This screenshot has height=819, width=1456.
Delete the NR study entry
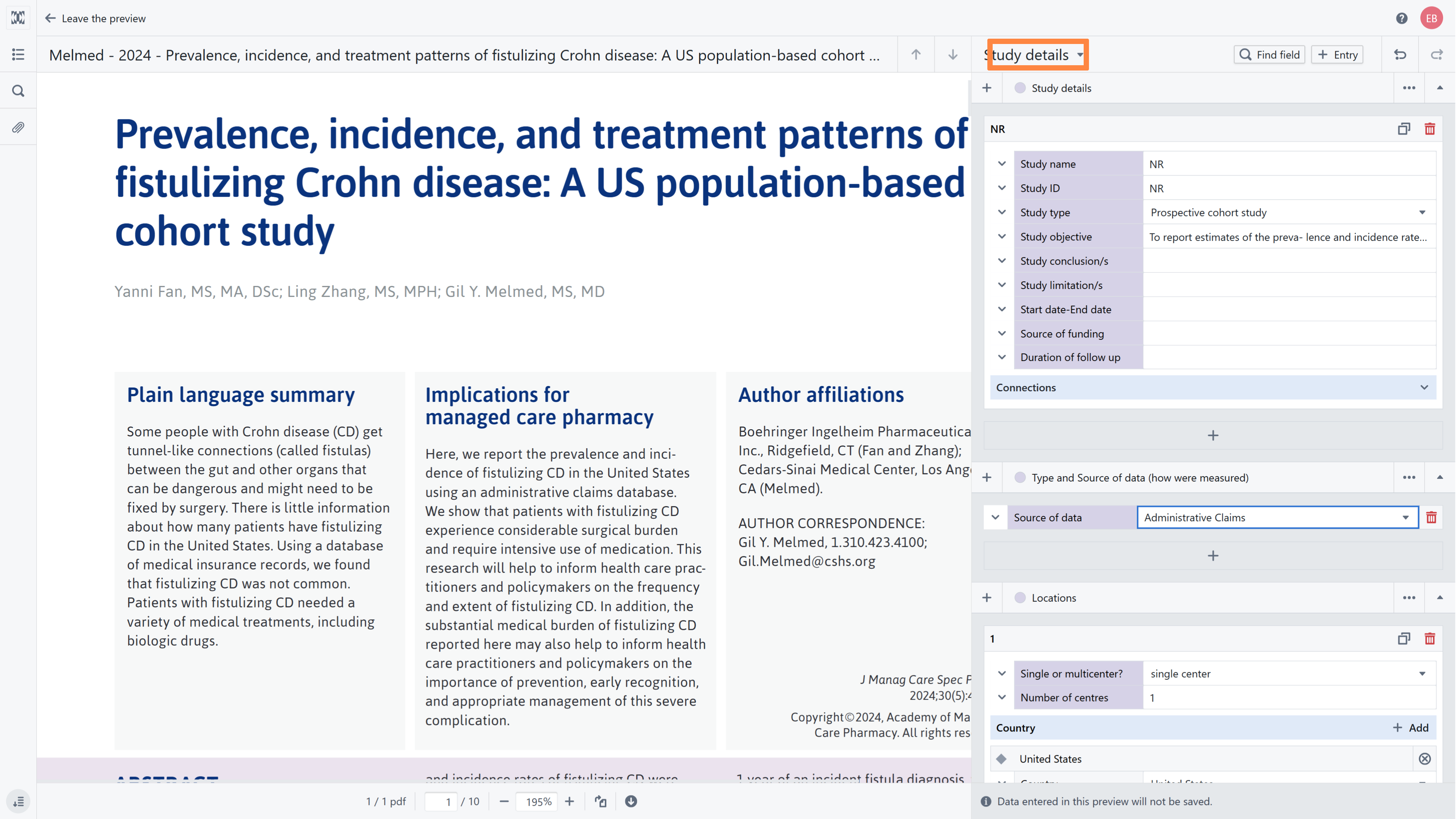(1430, 129)
